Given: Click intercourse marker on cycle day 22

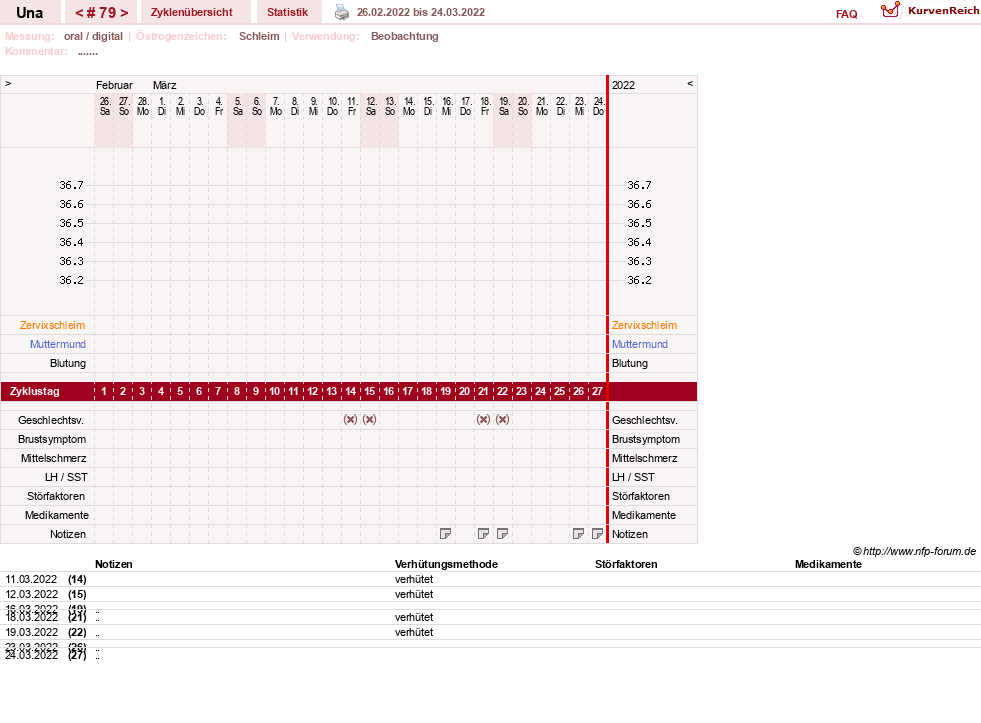Looking at the screenshot, I should point(502,420).
